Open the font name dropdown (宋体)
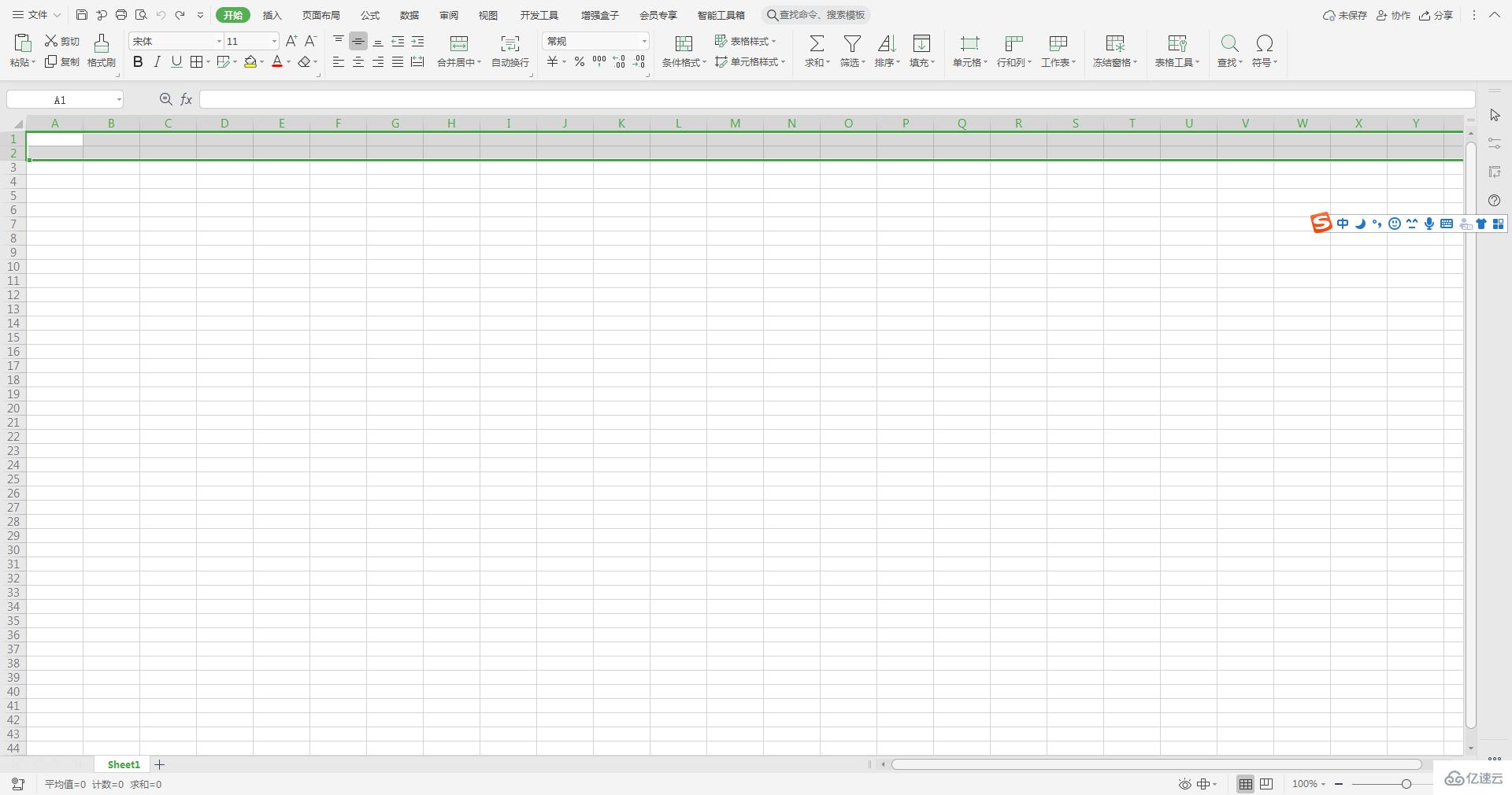This screenshot has height=795, width=1512. (219, 41)
